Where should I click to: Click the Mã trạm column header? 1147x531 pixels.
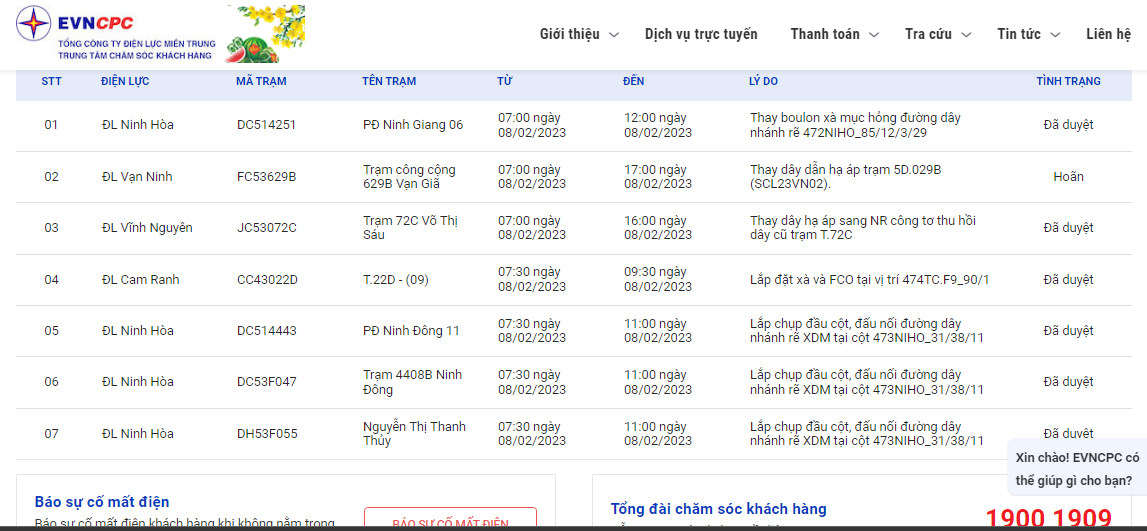261,81
